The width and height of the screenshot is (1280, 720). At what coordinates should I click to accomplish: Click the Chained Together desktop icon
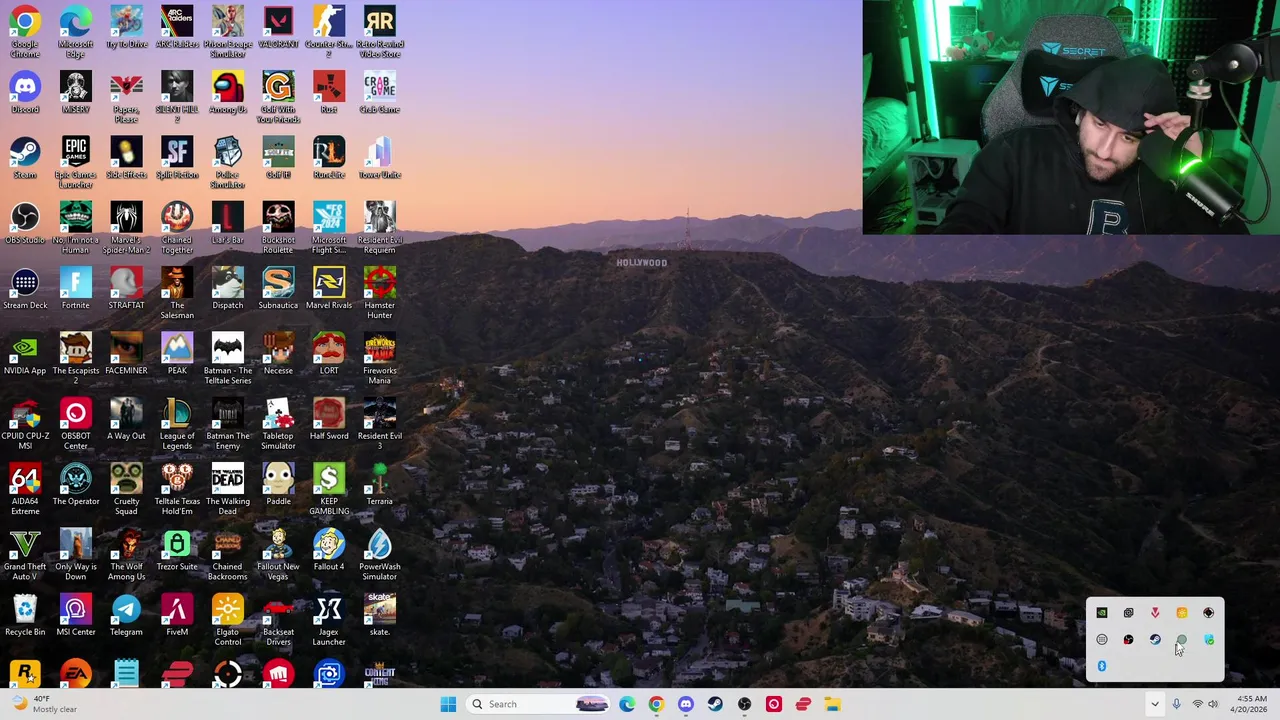click(x=177, y=227)
